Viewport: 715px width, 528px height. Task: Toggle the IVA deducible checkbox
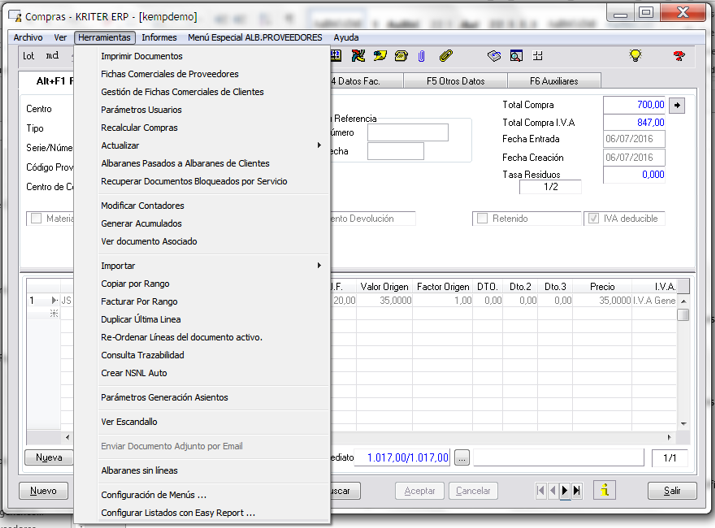(x=593, y=218)
